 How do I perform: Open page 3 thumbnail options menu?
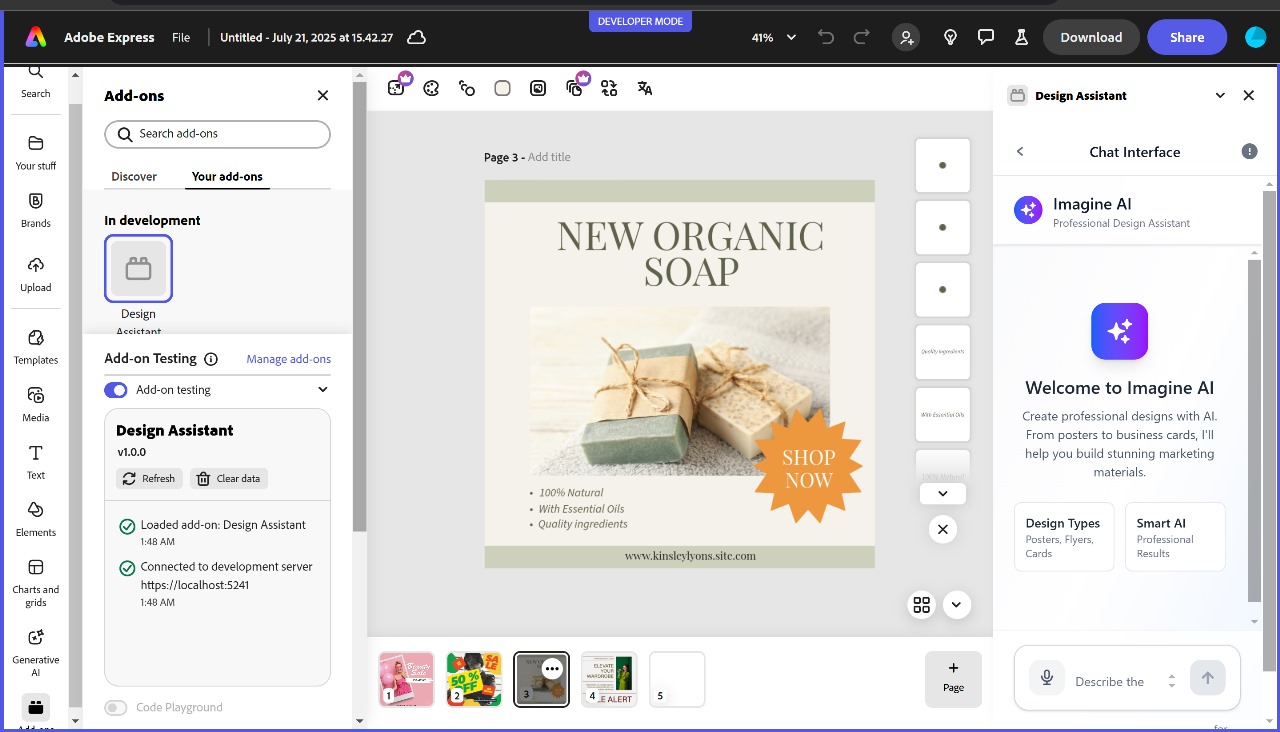[553, 669]
